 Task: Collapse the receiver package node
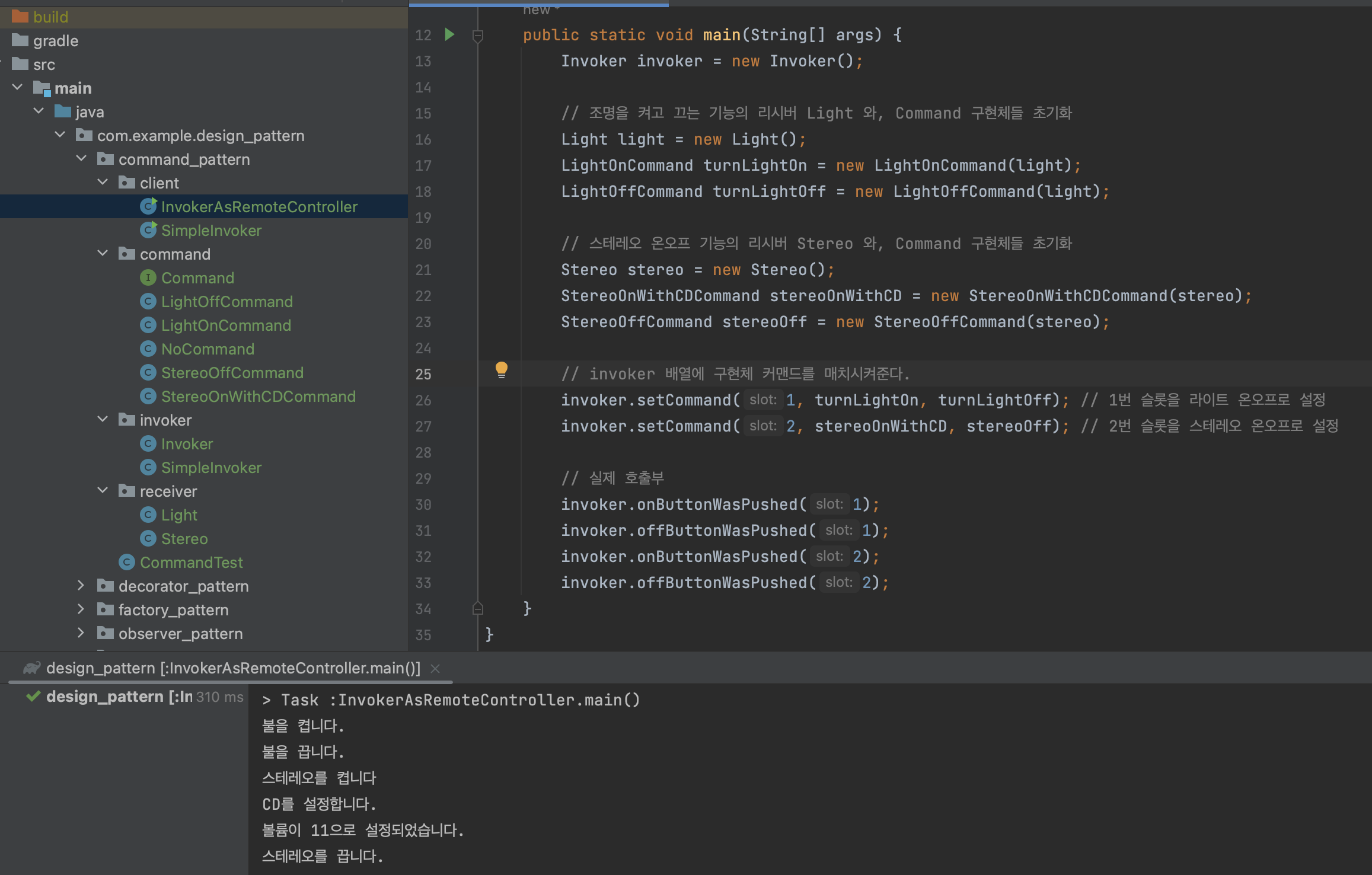pos(103,491)
